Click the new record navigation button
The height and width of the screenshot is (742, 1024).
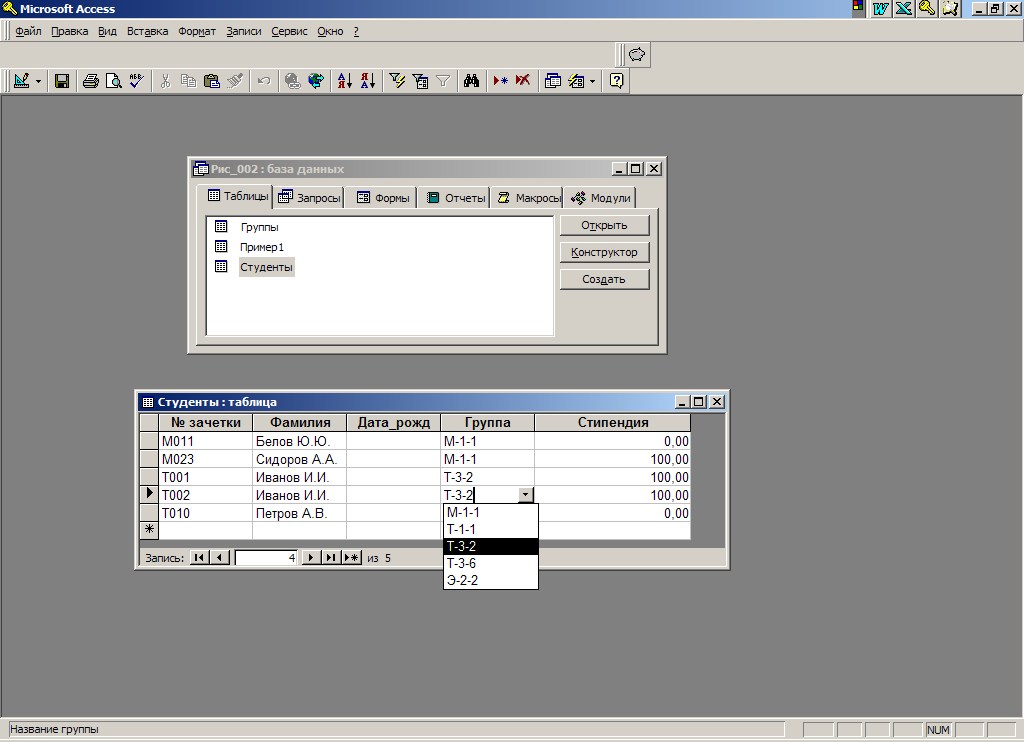(351, 558)
